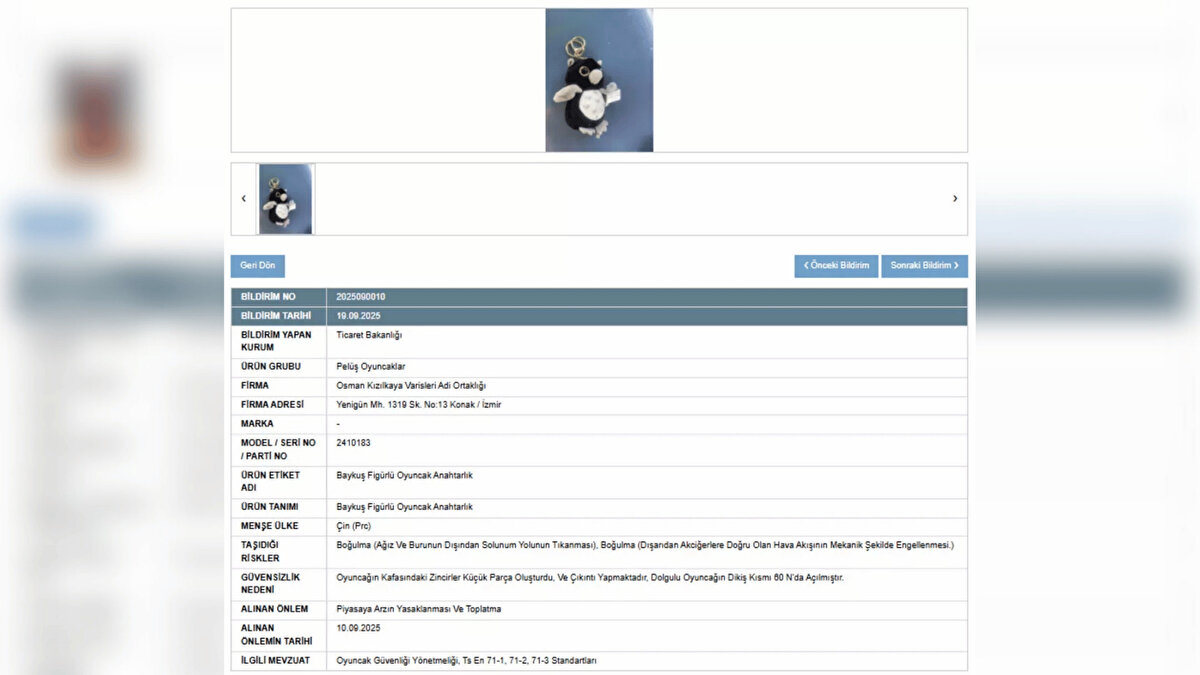The width and height of the screenshot is (1200, 675).
Task: Click origin country Çin (Prc)
Action: click(x=354, y=526)
